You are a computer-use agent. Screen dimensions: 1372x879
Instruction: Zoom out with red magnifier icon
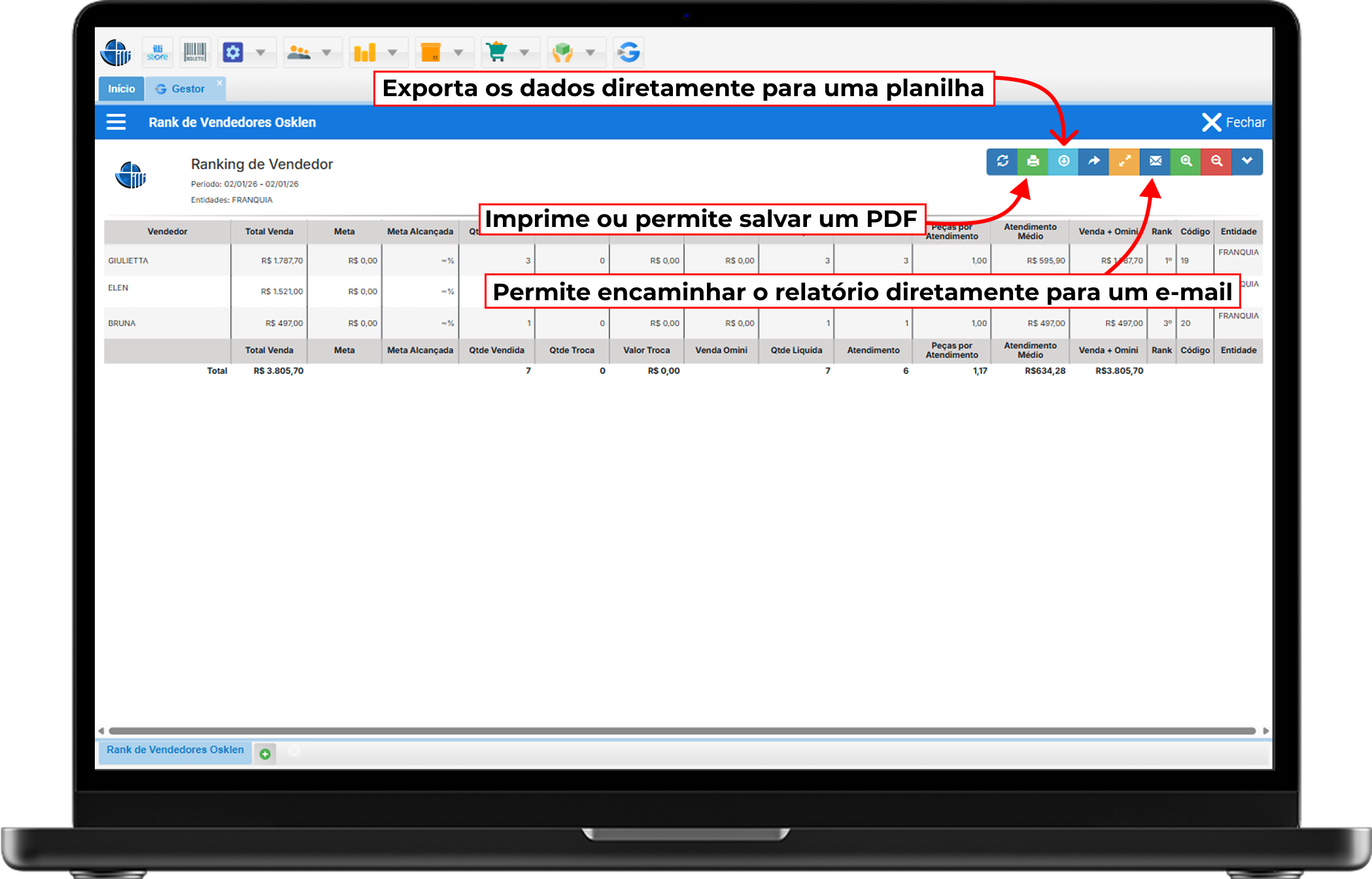pos(1216,161)
